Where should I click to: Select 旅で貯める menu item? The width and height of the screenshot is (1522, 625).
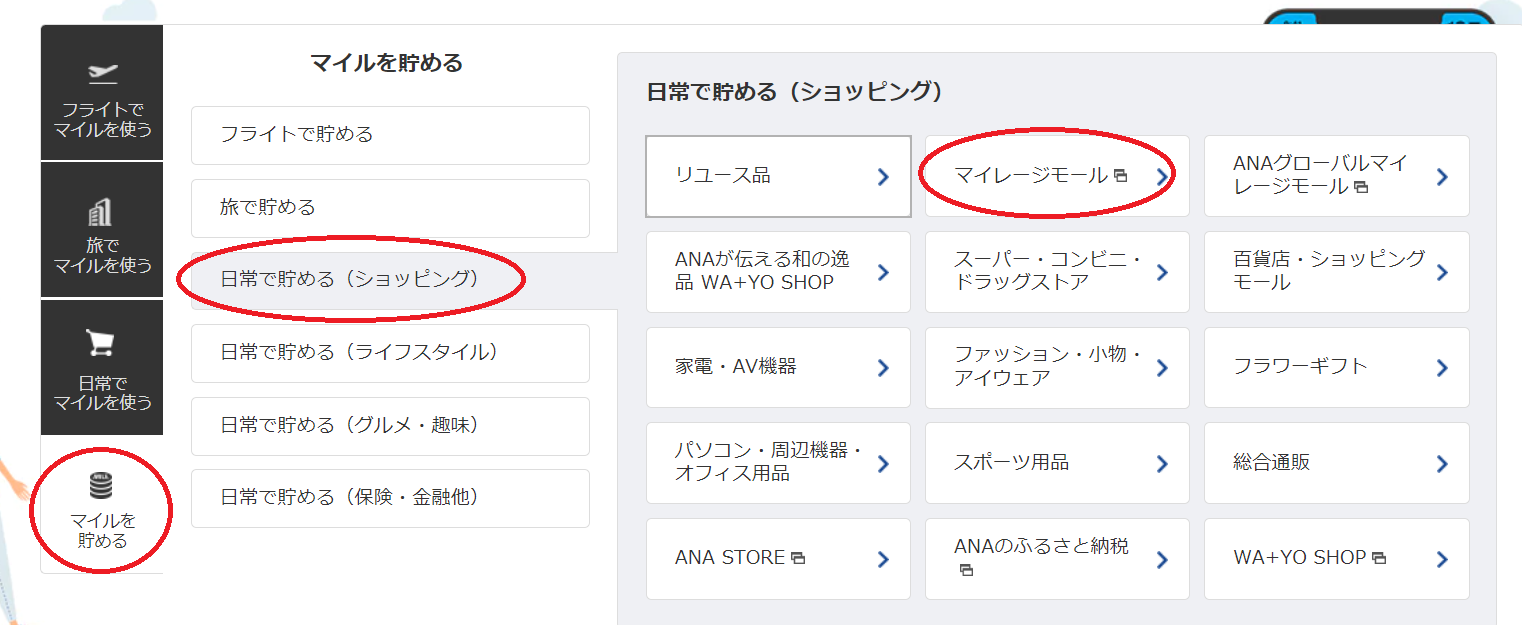click(x=390, y=208)
